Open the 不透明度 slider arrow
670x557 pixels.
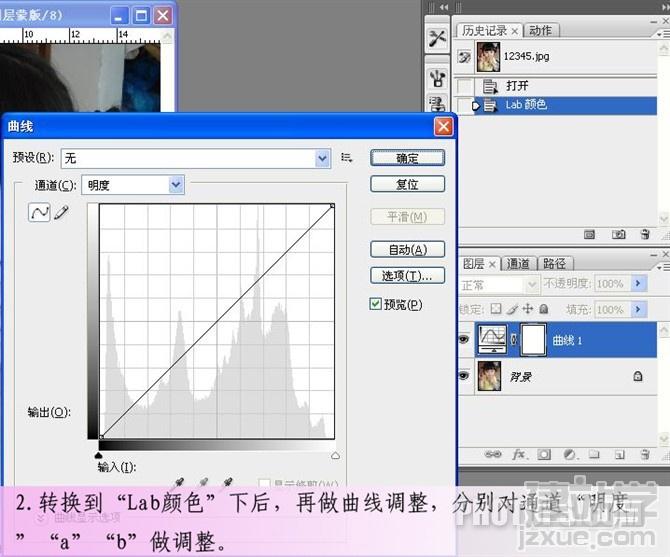pos(638,283)
